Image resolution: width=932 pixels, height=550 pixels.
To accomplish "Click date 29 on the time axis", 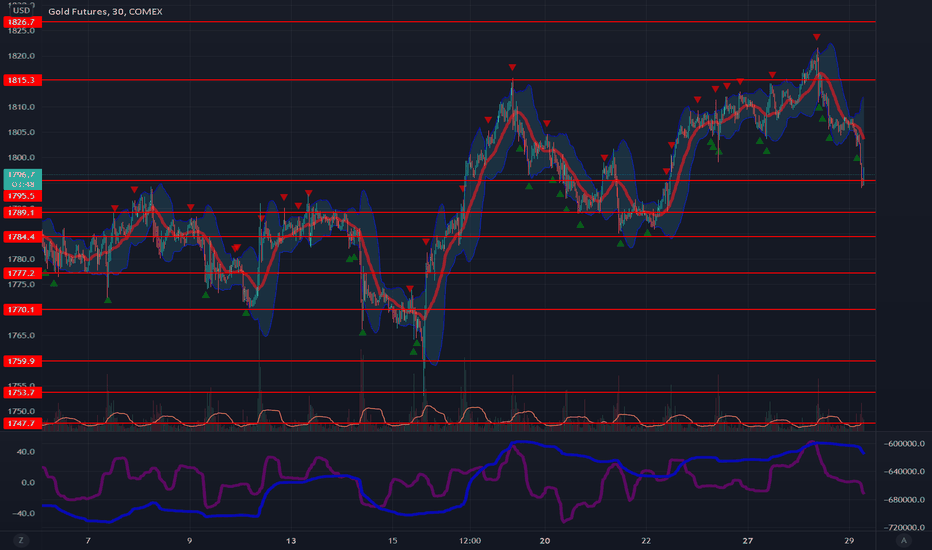I will [849, 540].
